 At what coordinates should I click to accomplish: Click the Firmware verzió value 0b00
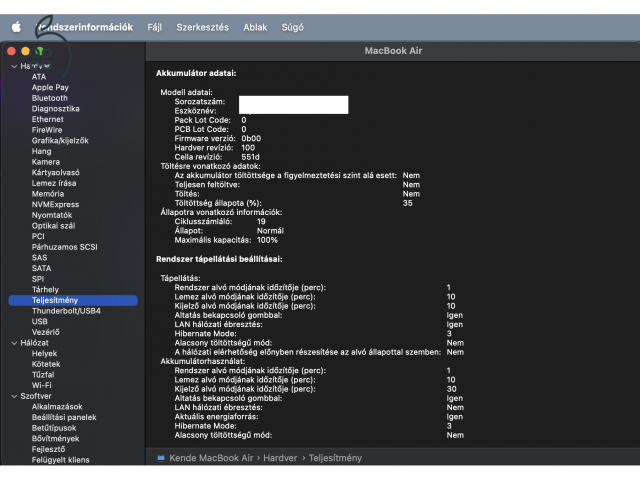tap(251, 138)
